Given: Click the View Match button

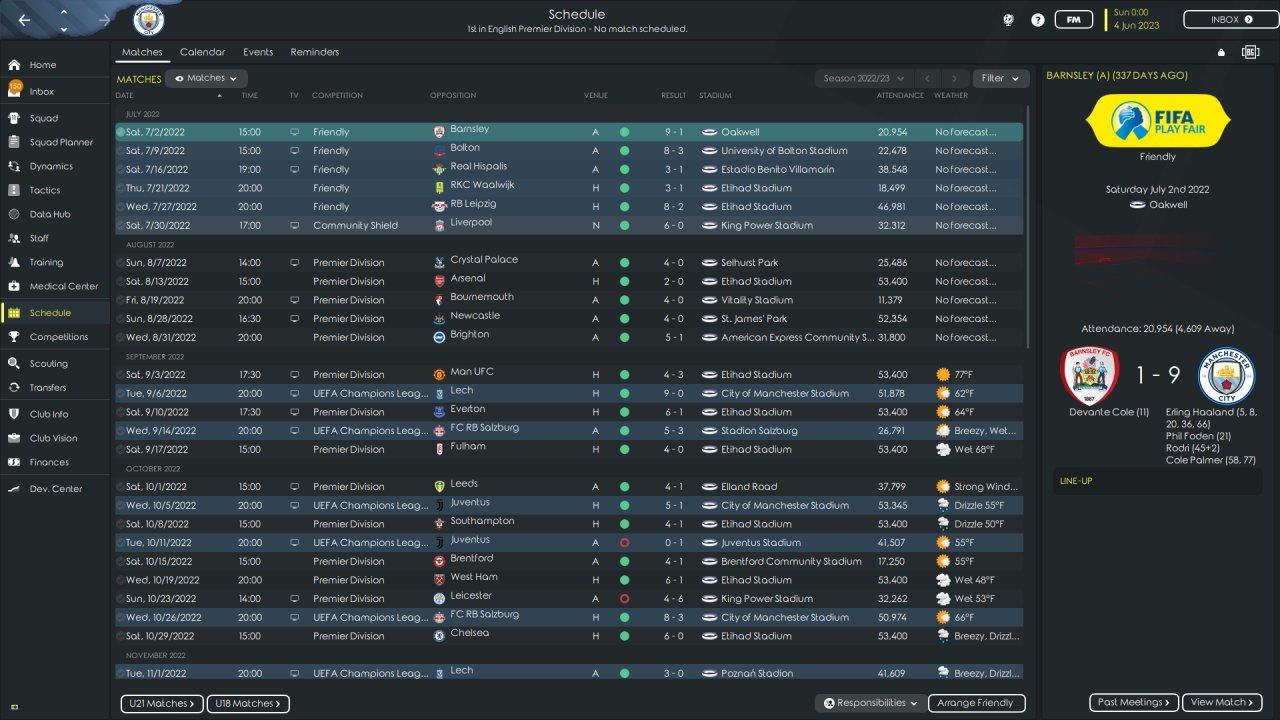Looking at the screenshot, I should click(x=1223, y=703).
